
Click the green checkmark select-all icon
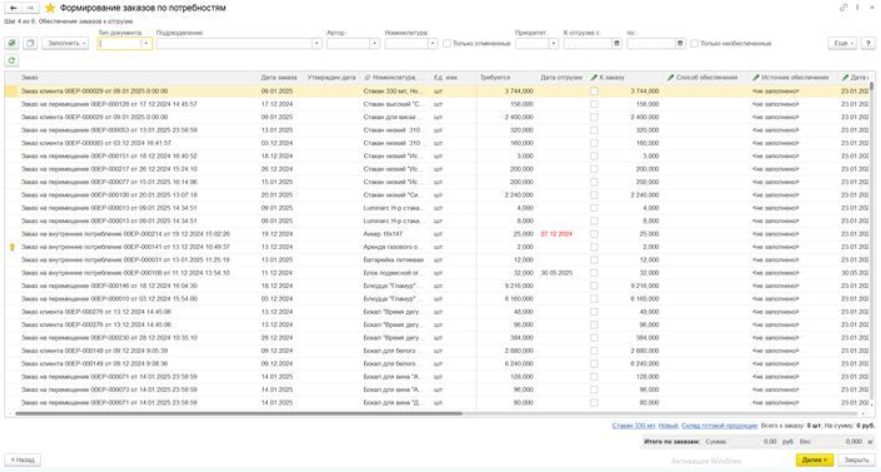tap(12, 44)
